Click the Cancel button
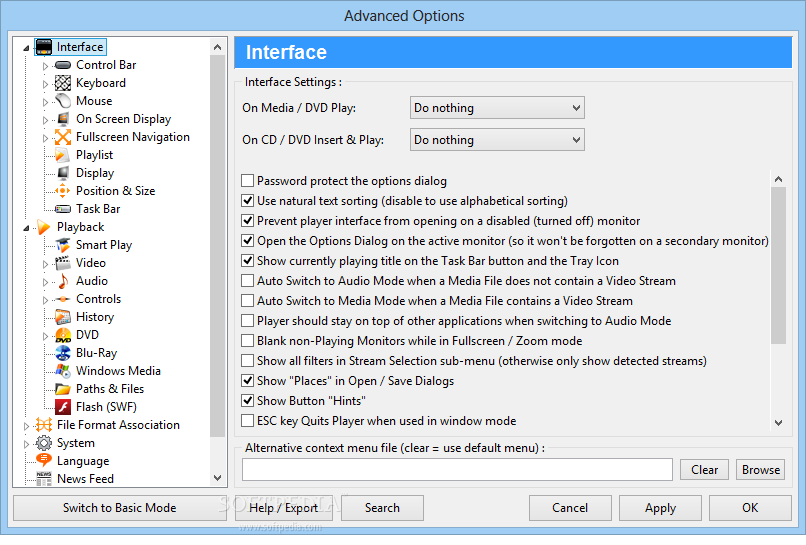The image size is (806, 545). click(570, 508)
